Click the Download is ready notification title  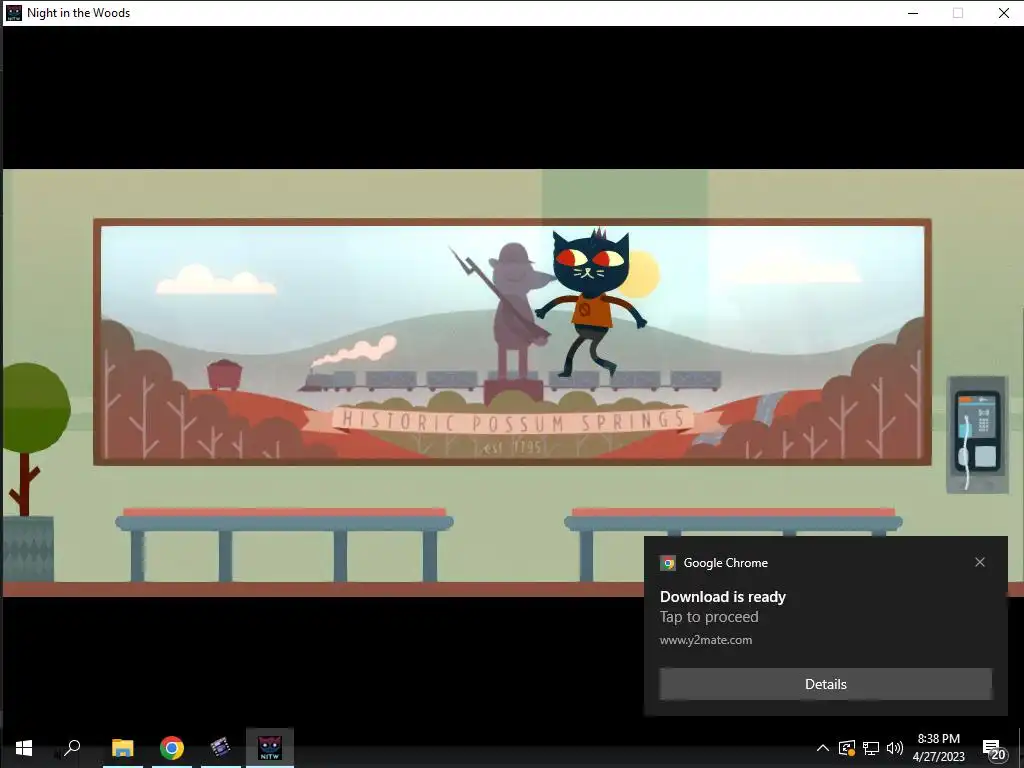click(x=723, y=597)
